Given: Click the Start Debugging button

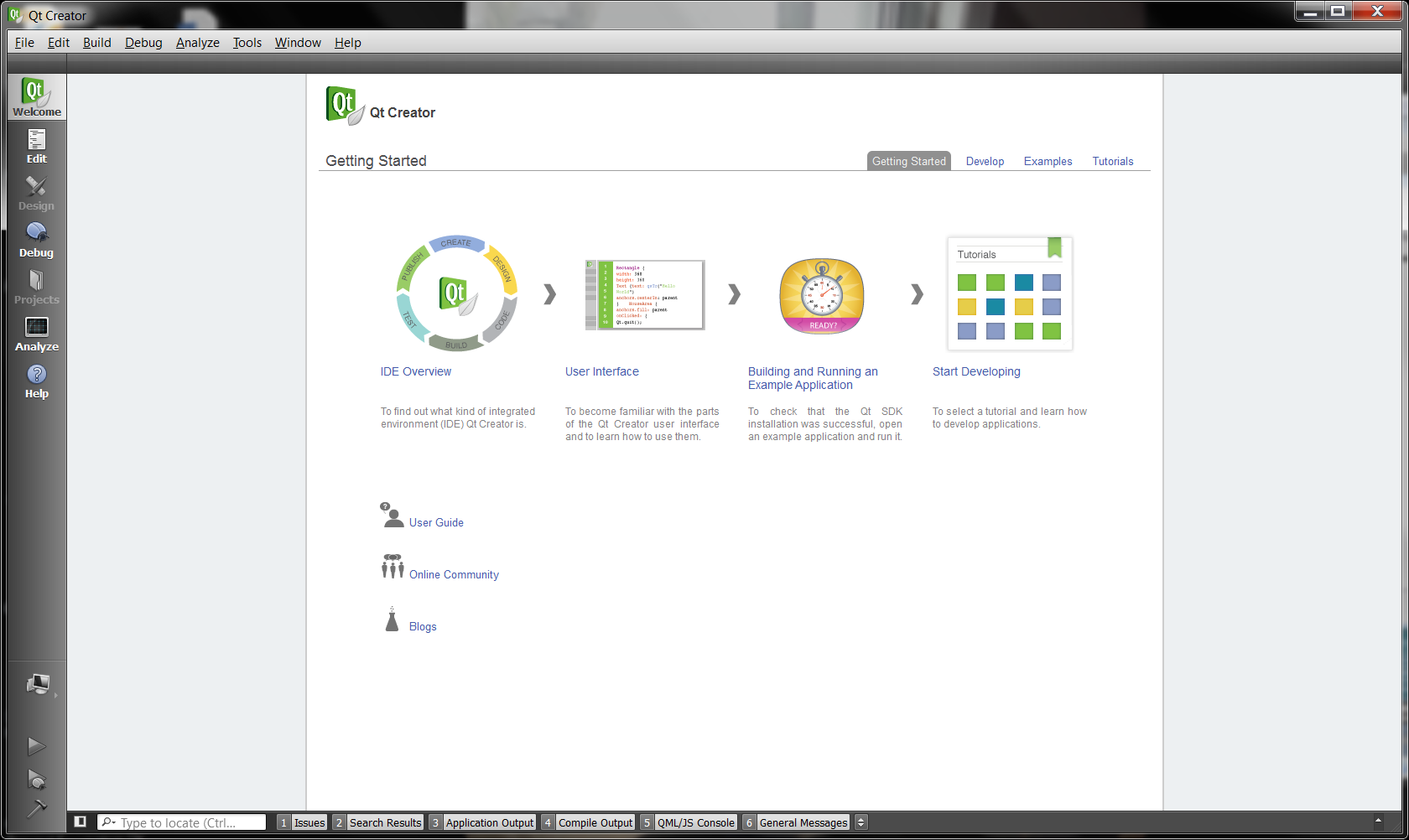Looking at the screenshot, I should (36, 779).
